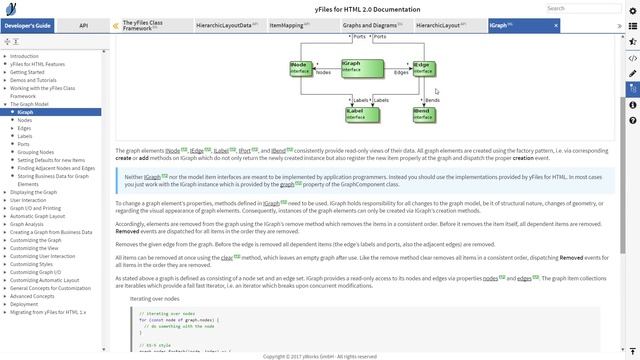Open the list view sidebar icon

tap(633, 26)
